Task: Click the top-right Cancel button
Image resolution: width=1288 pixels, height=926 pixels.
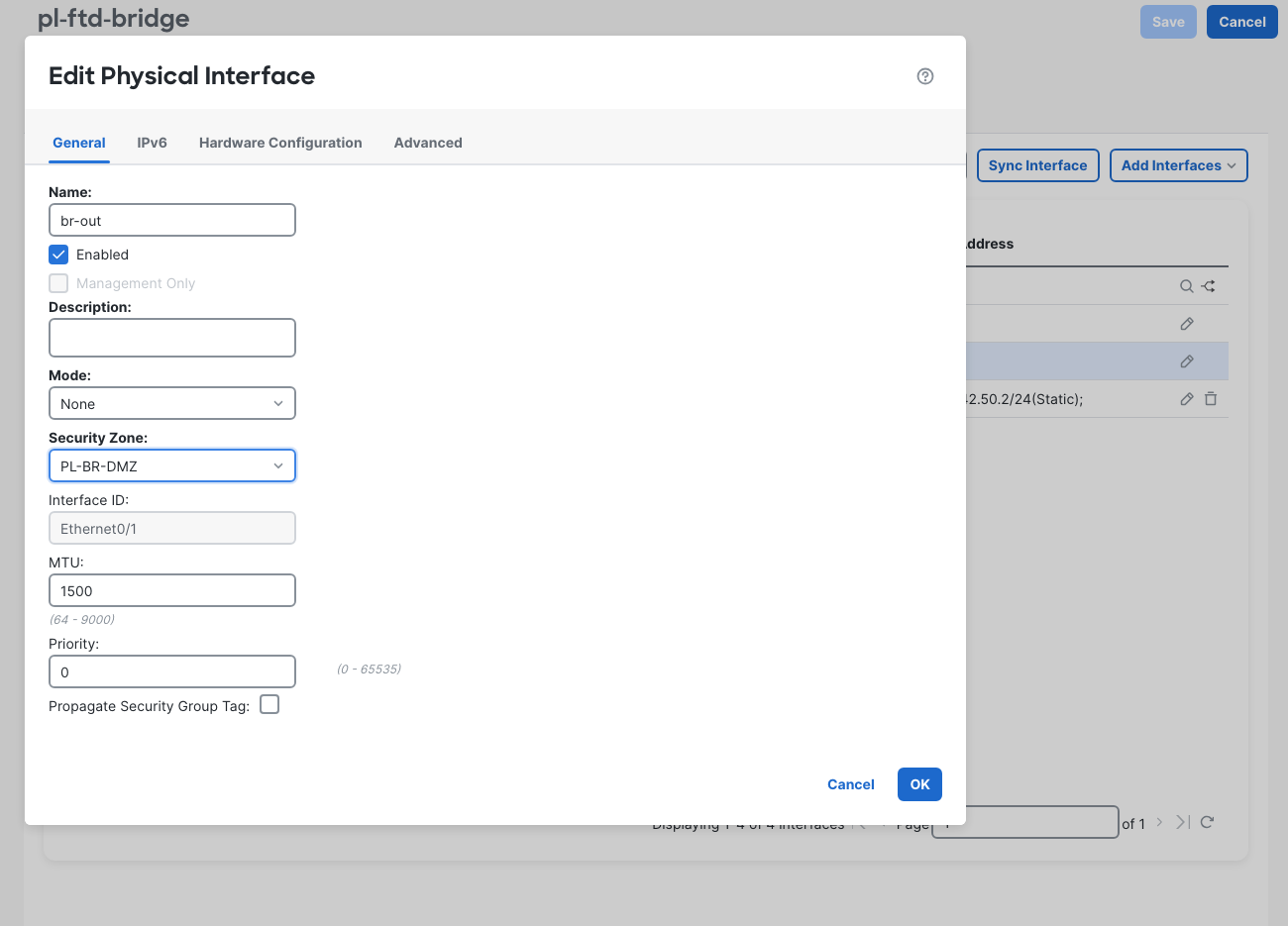Action: click(x=1242, y=22)
